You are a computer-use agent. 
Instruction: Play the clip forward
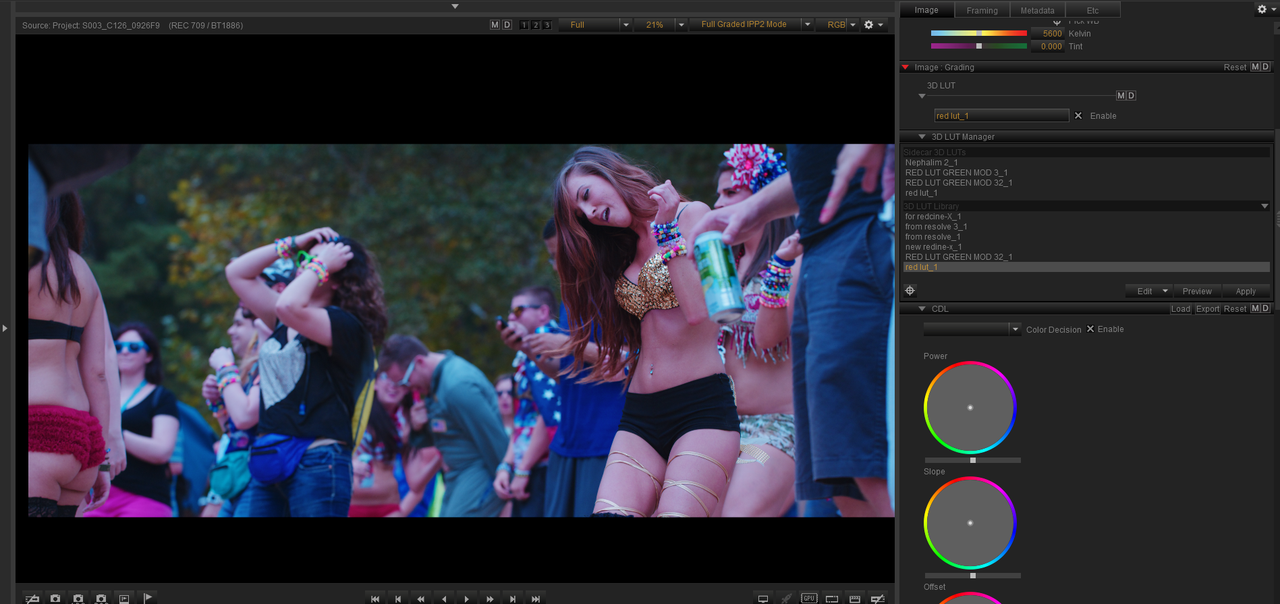coord(467,599)
